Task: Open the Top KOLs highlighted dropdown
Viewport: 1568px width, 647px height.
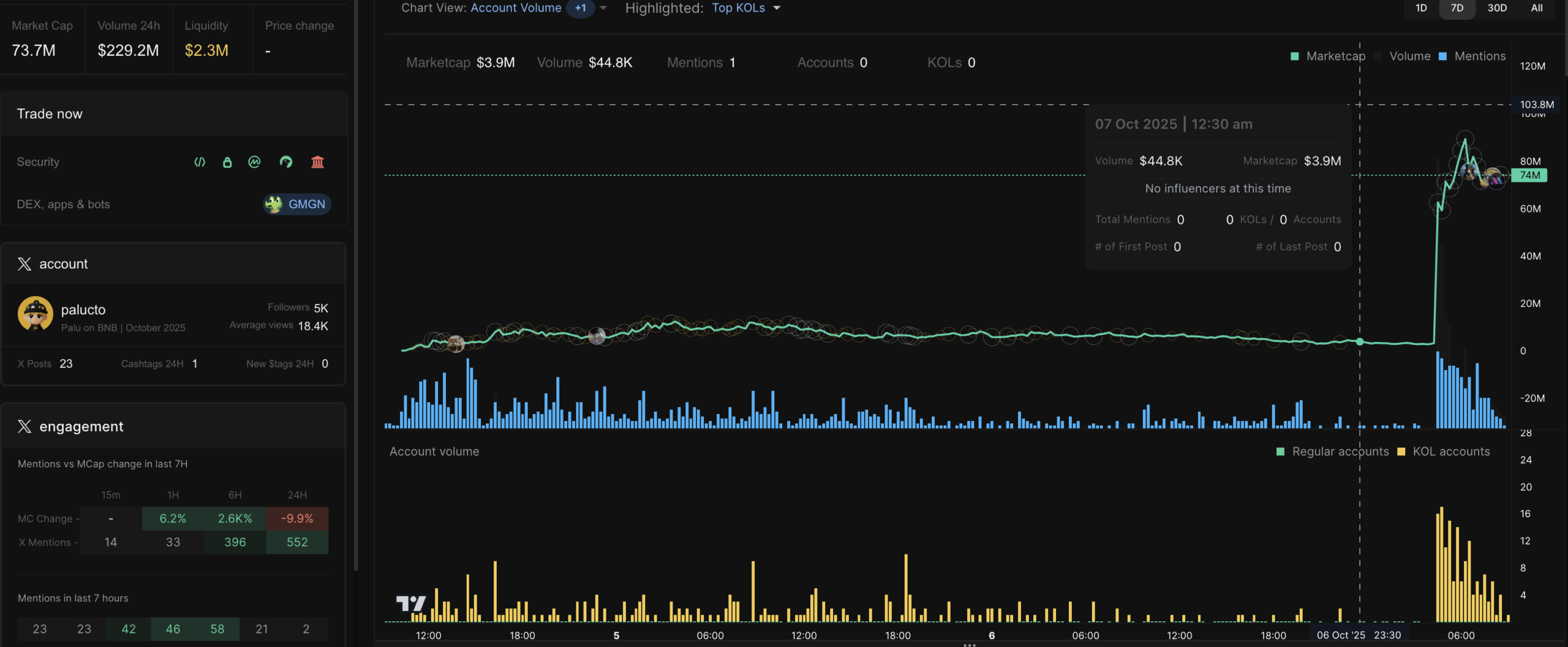Action: point(746,8)
